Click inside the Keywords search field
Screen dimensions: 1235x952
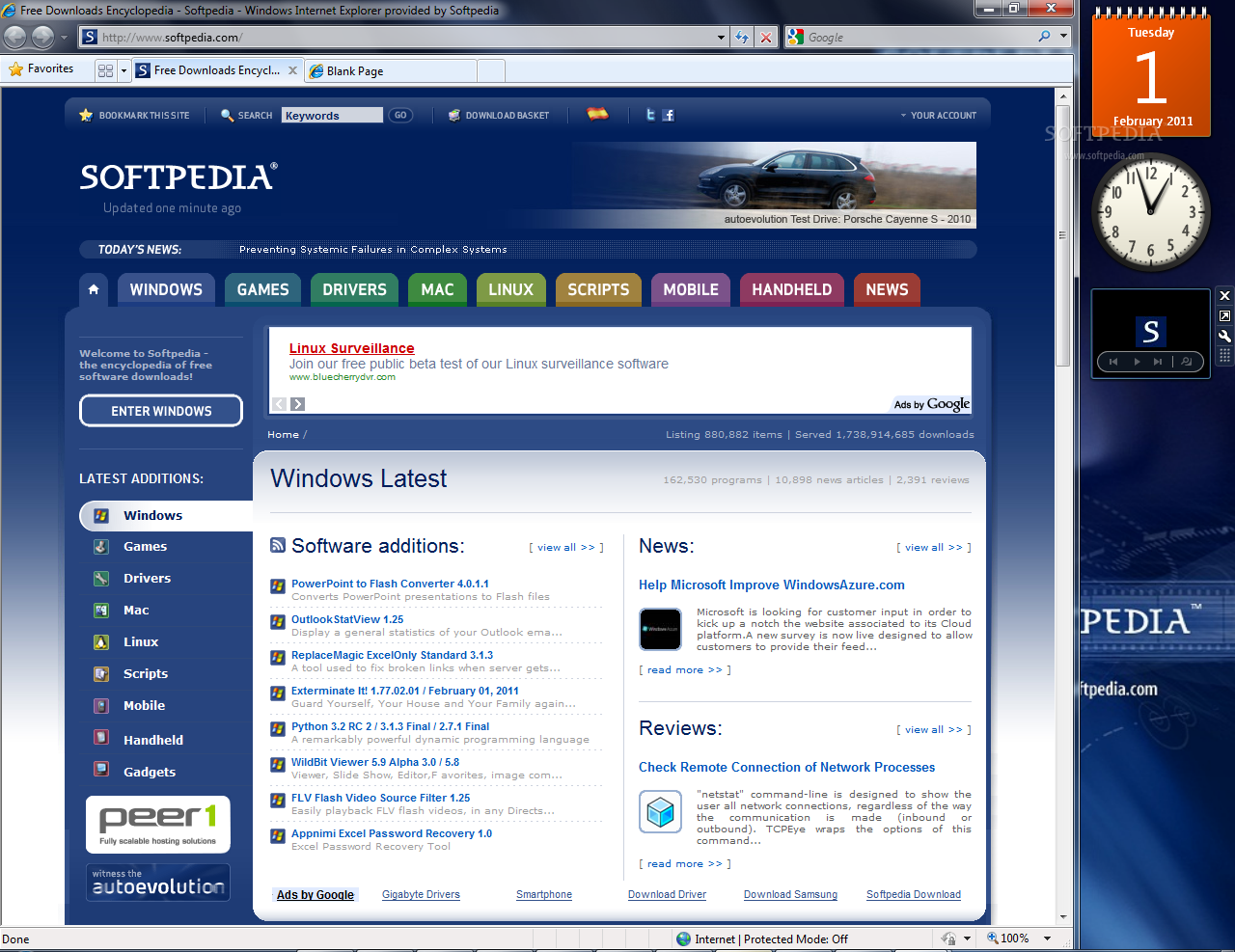pyautogui.click(x=332, y=115)
